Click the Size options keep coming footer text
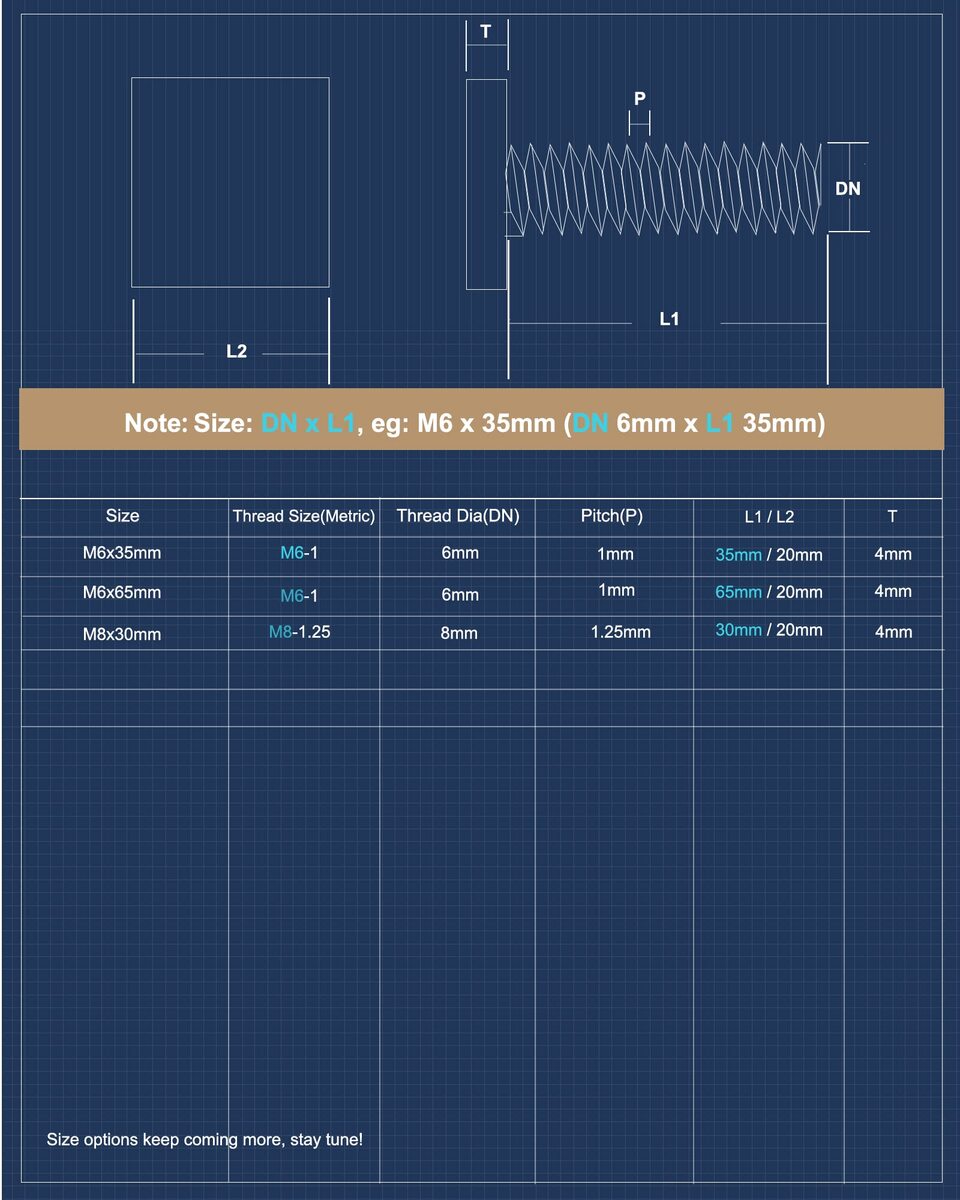Viewport: 960px width, 1200px height. coord(205,1139)
